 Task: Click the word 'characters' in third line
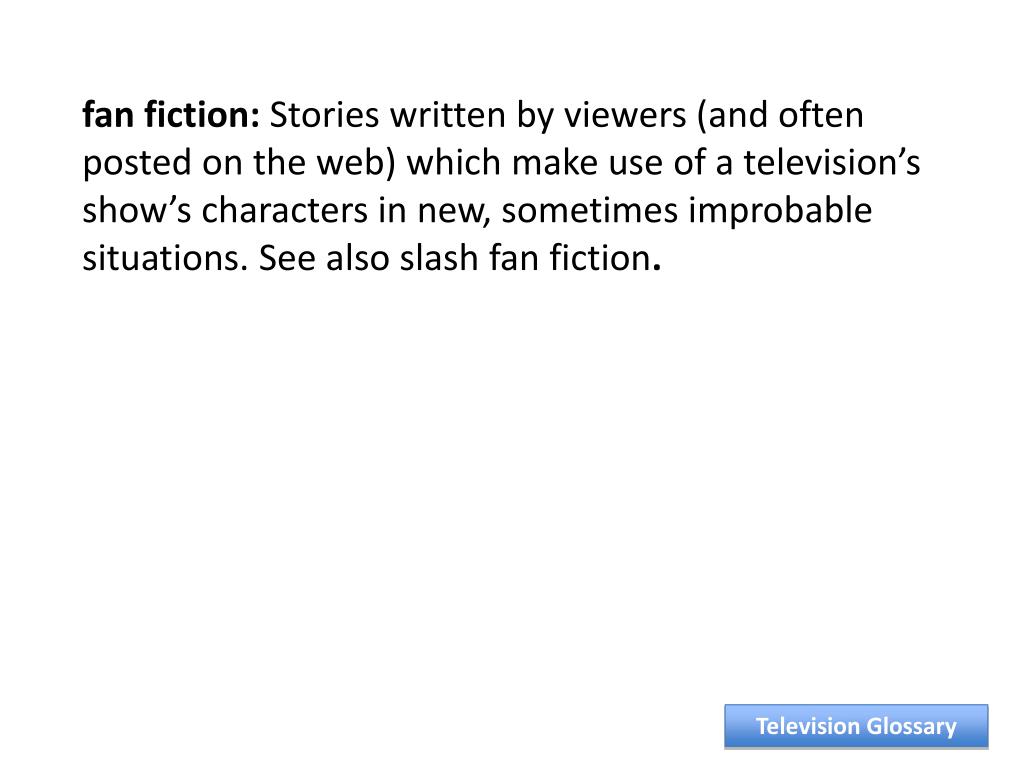(285, 210)
